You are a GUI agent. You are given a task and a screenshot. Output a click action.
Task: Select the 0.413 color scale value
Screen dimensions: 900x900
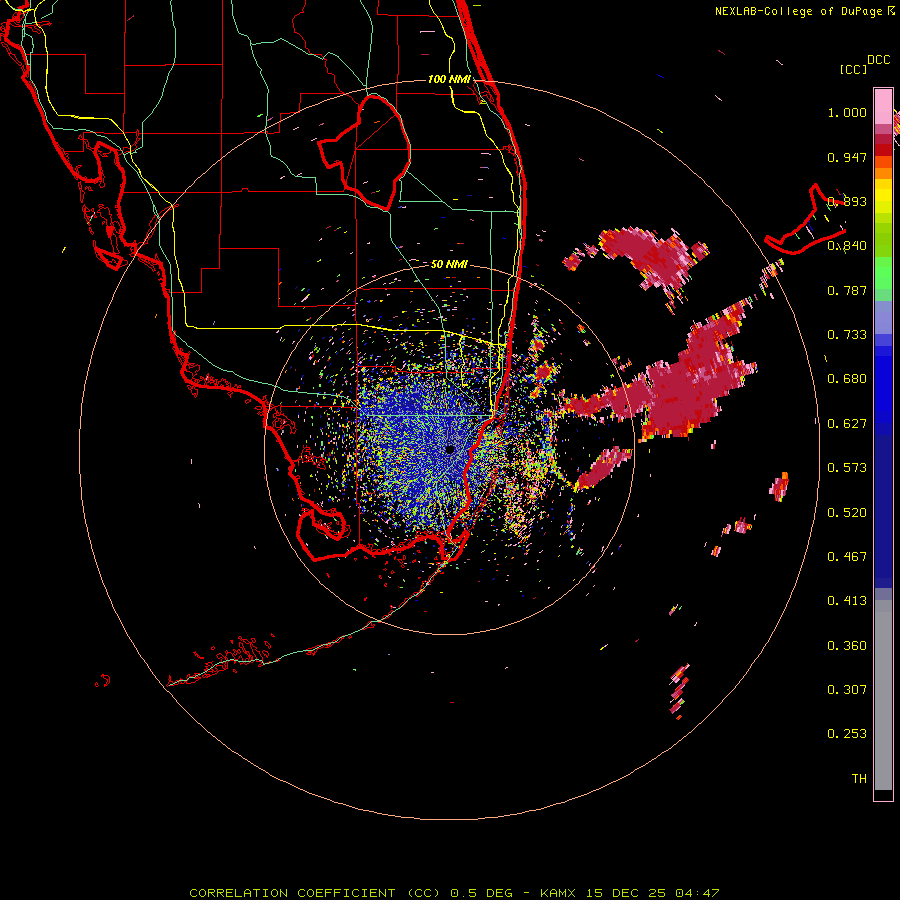(847, 601)
